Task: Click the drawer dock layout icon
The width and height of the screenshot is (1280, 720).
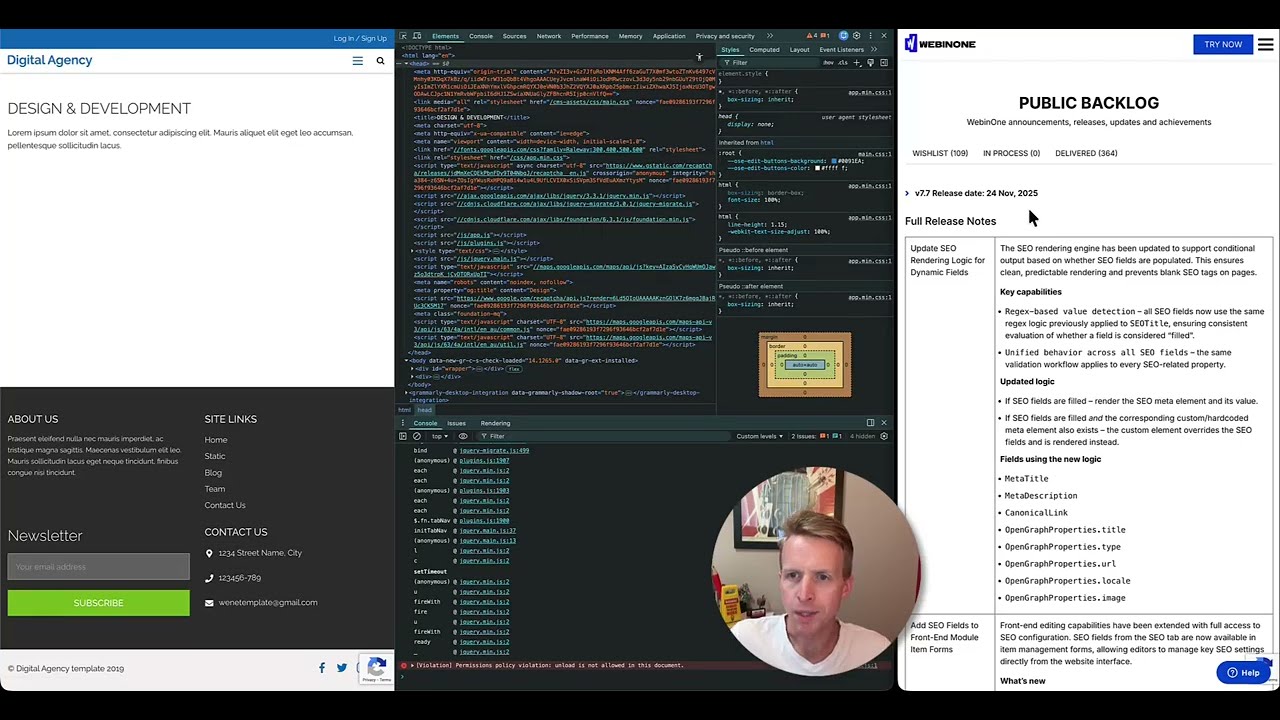Action: [x=870, y=423]
